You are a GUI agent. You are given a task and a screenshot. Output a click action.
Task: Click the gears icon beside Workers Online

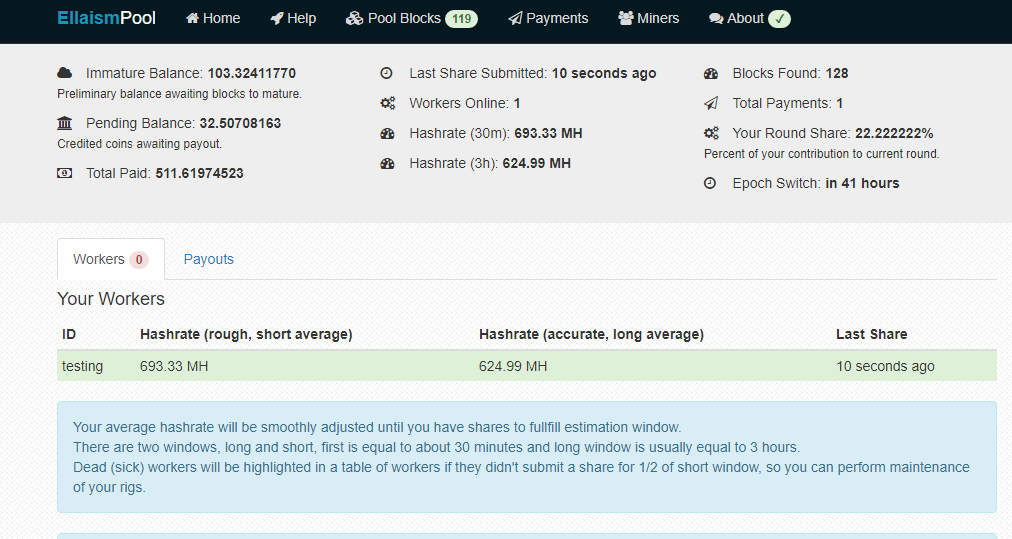coord(387,103)
